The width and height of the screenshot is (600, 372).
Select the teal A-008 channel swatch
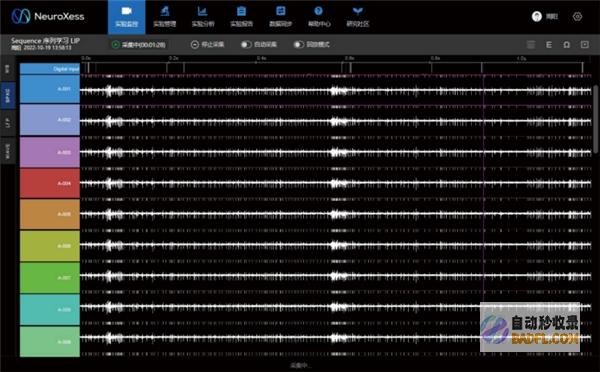(50, 309)
